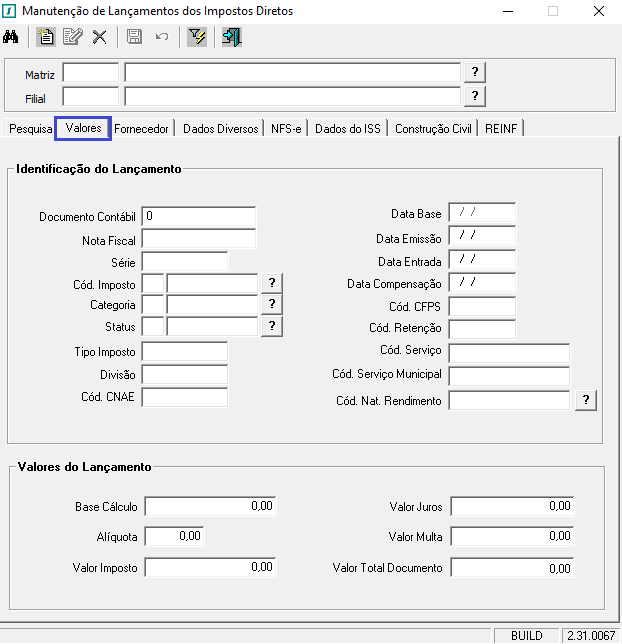Click the new record document icon
Image resolution: width=622 pixels, height=644 pixels.
click(46, 37)
